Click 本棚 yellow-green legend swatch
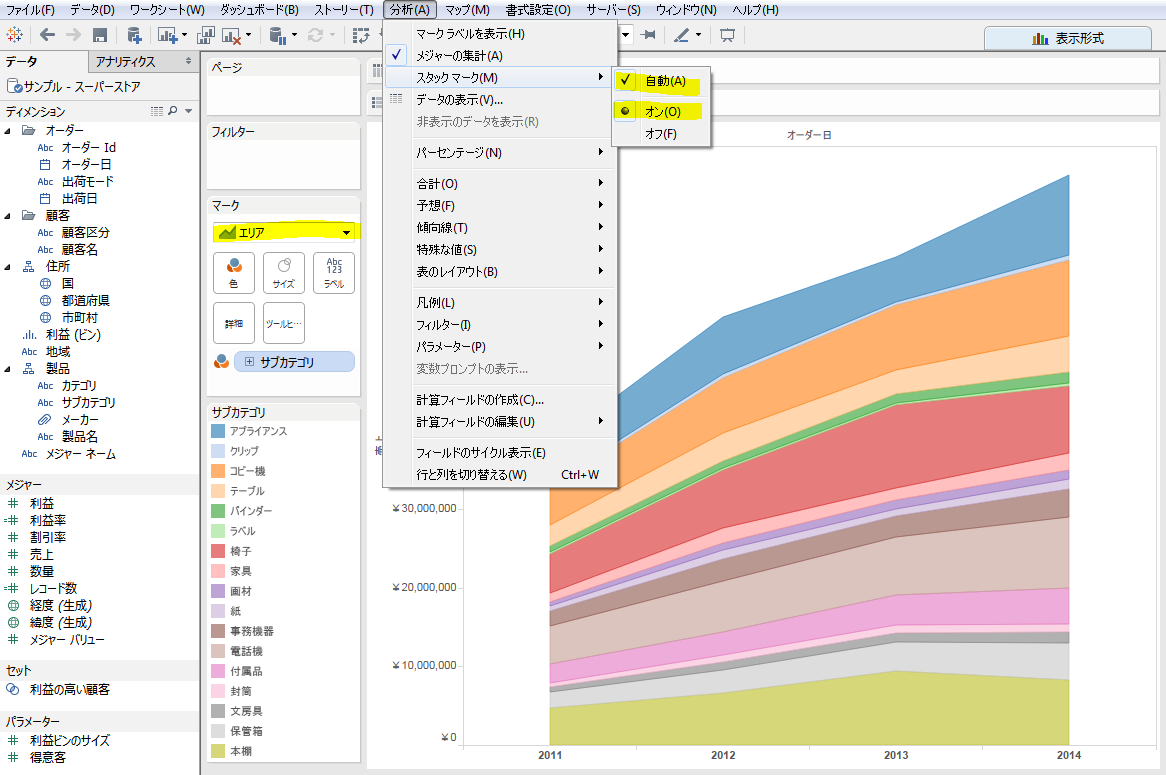The width and height of the screenshot is (1166, 775). coord(218,751)
